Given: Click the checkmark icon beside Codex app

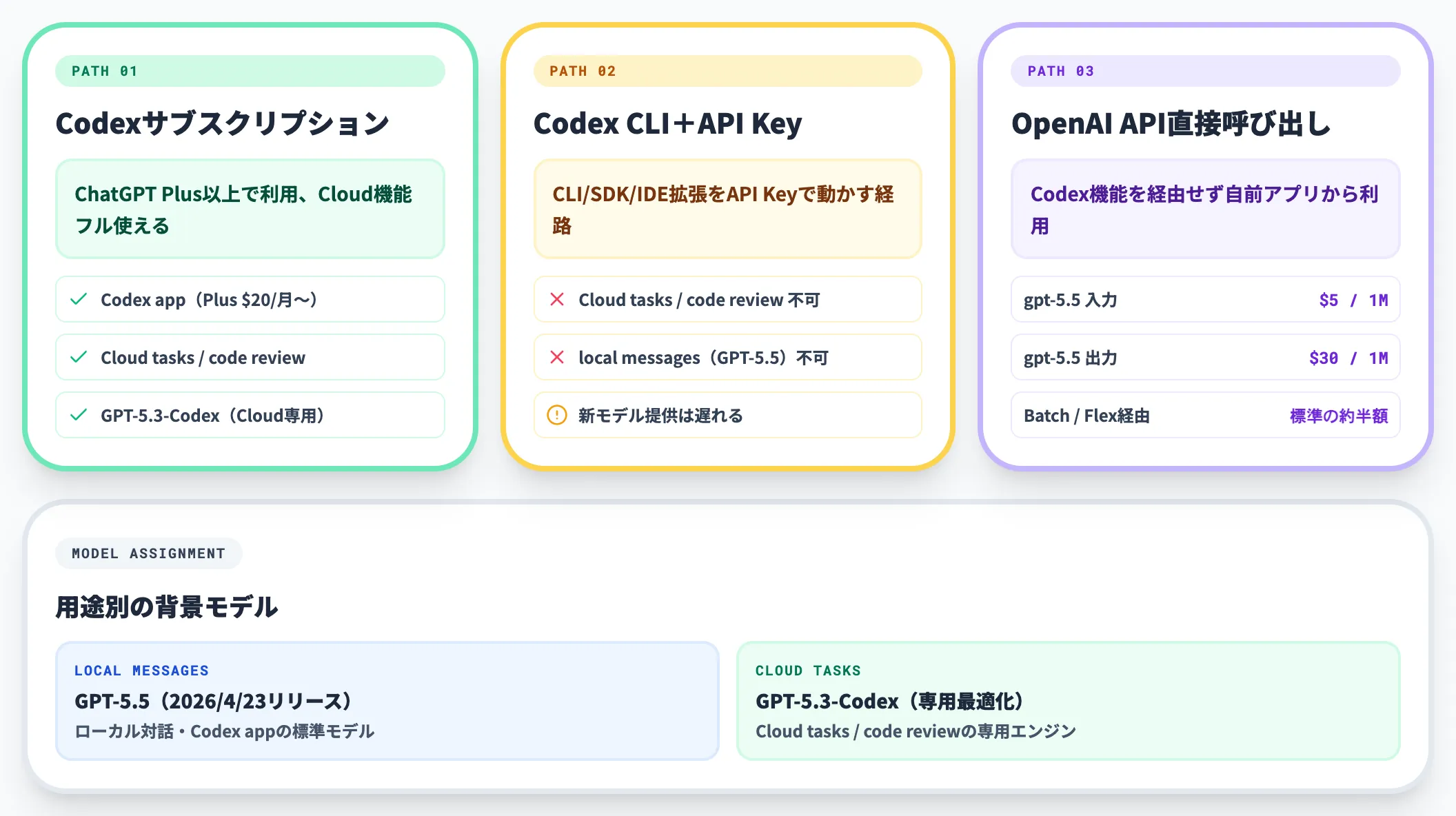Looking at the screenshot, I should point(79,299).
